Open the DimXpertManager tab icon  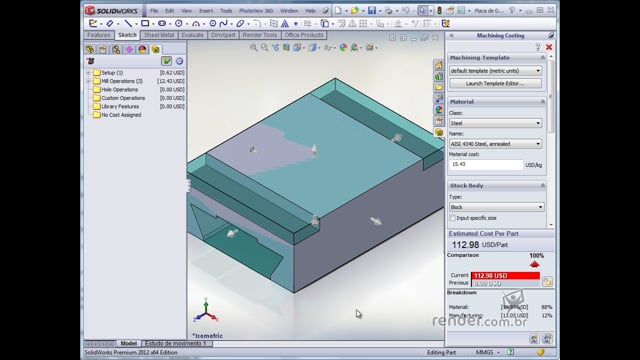click(129, 49)
